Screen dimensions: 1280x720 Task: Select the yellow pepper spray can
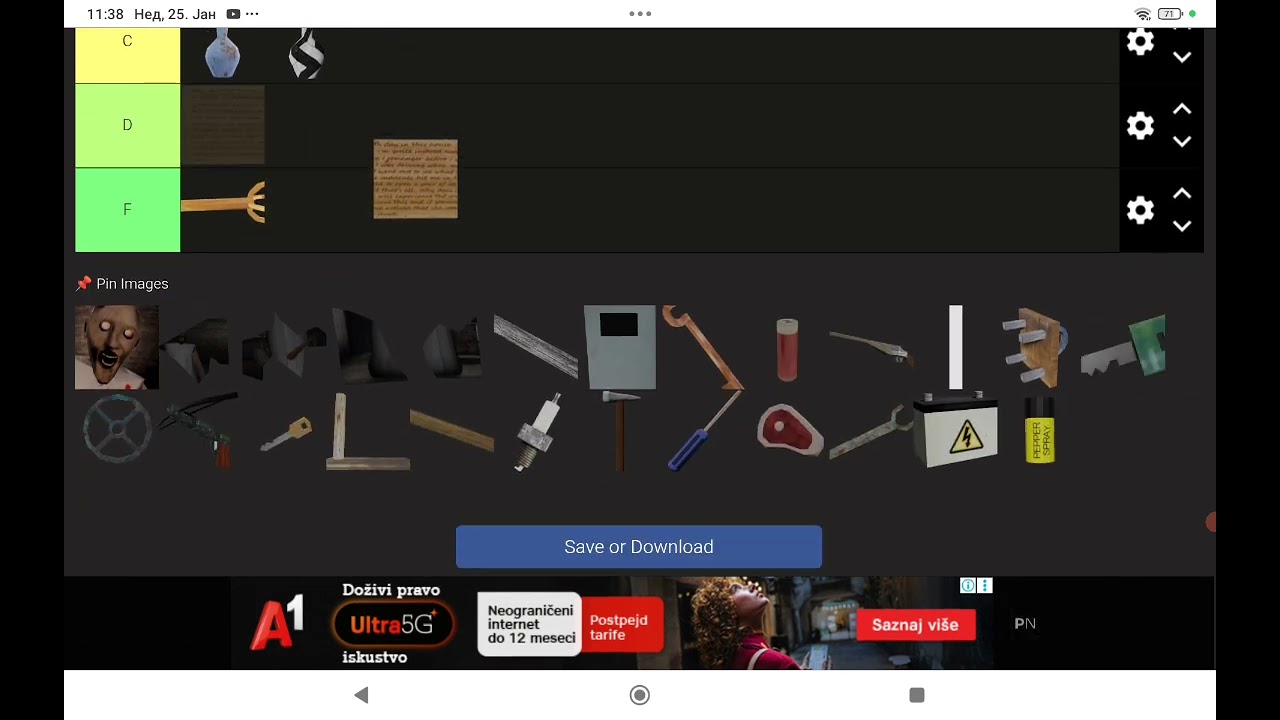pos(1040,430)
